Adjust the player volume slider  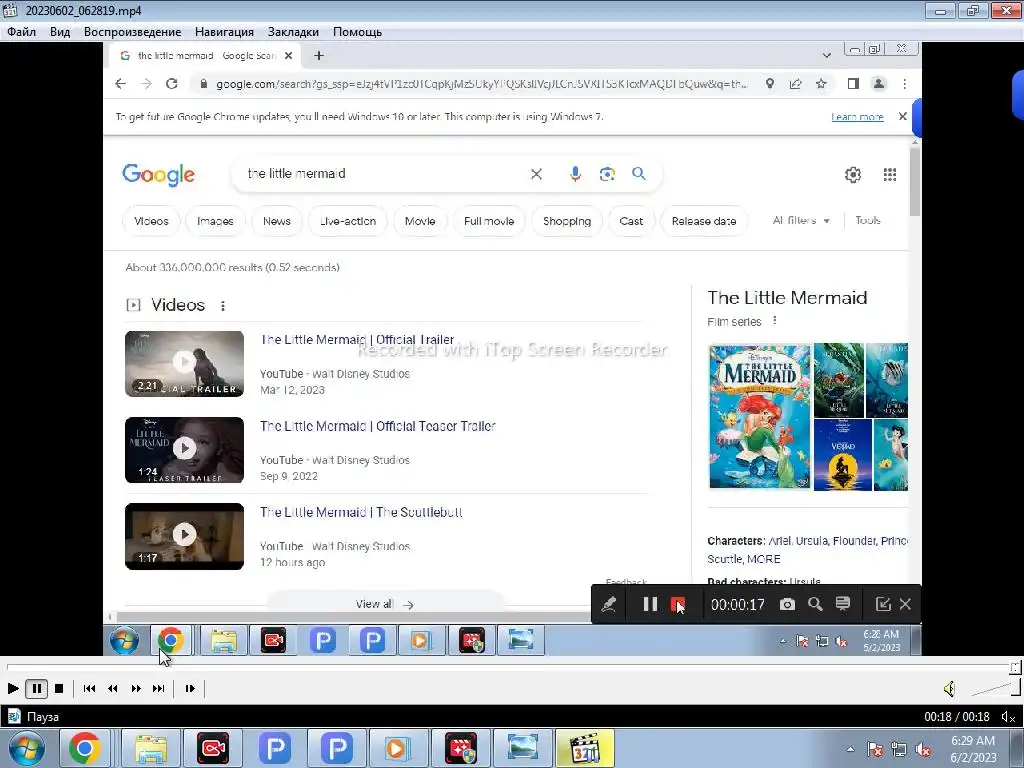tap(995, 688)
